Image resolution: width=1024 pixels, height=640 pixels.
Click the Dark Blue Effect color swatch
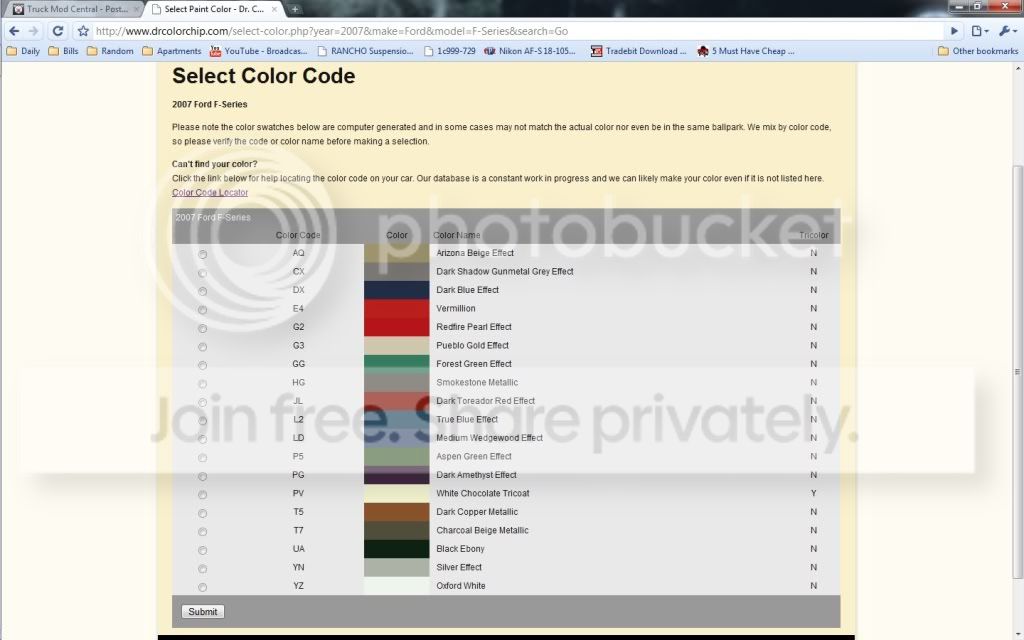[396, 290]
